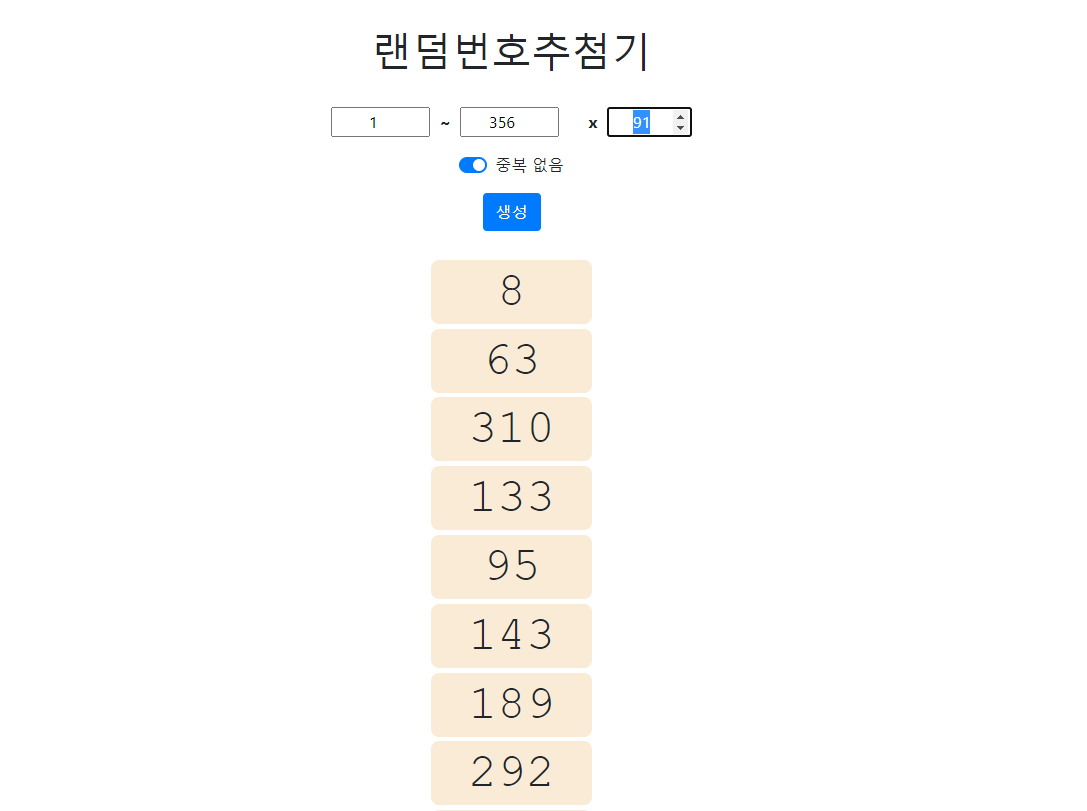Image resolution: width=1087 pixels, height=811 pixels.
Task: Select the result card showing 63
Action: [511, 360]
